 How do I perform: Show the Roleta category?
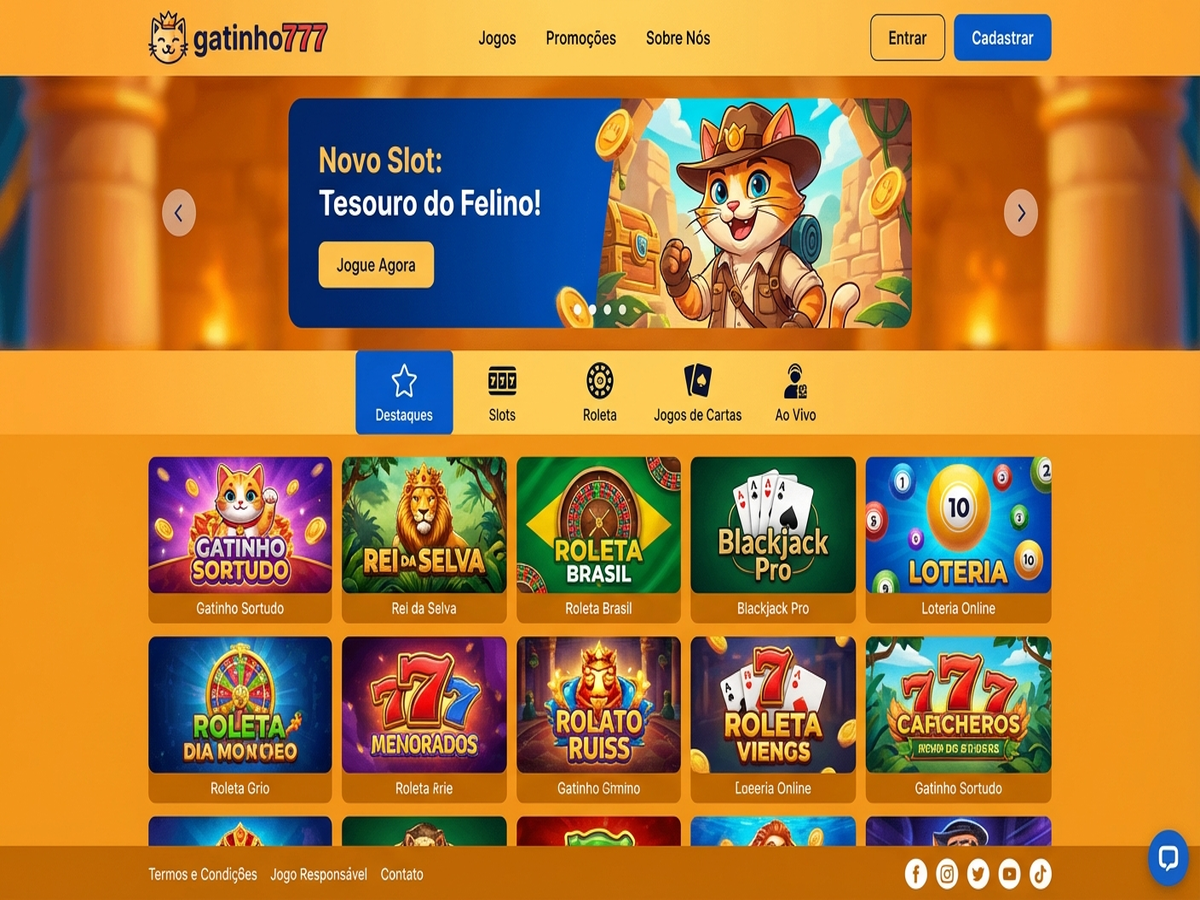[x=600, y=393]
